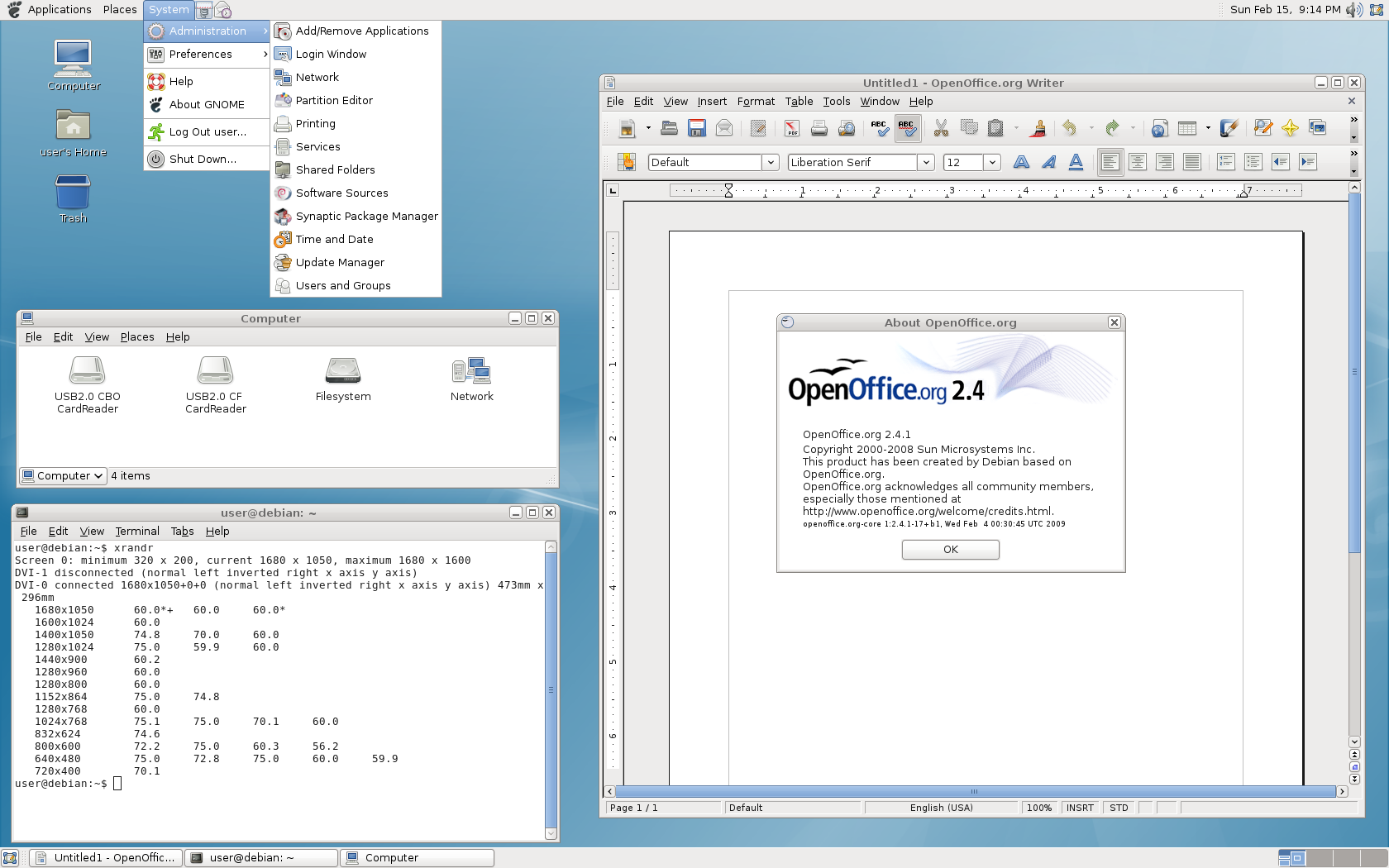Click the Cut scissors icon

(941, 128)
